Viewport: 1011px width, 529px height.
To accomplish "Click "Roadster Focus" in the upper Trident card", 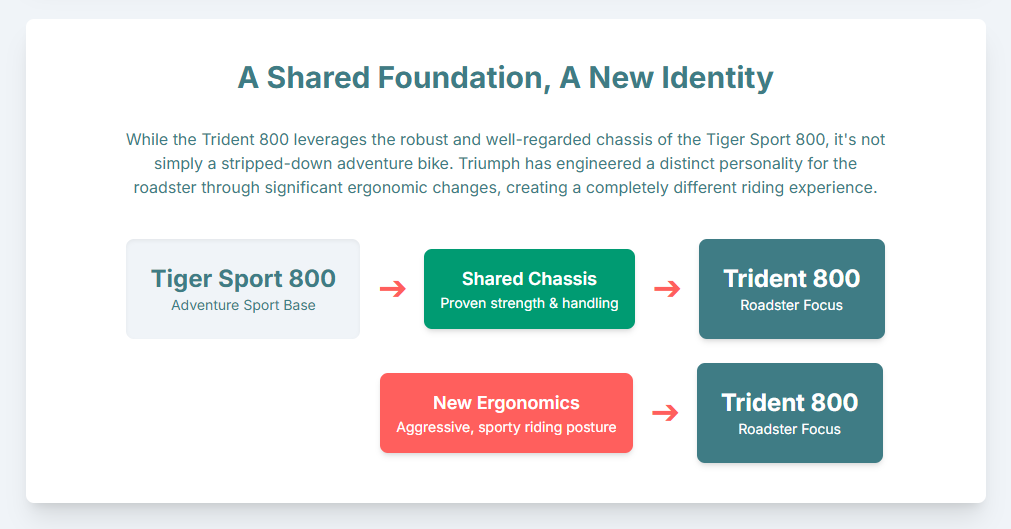I will (791, 305).
